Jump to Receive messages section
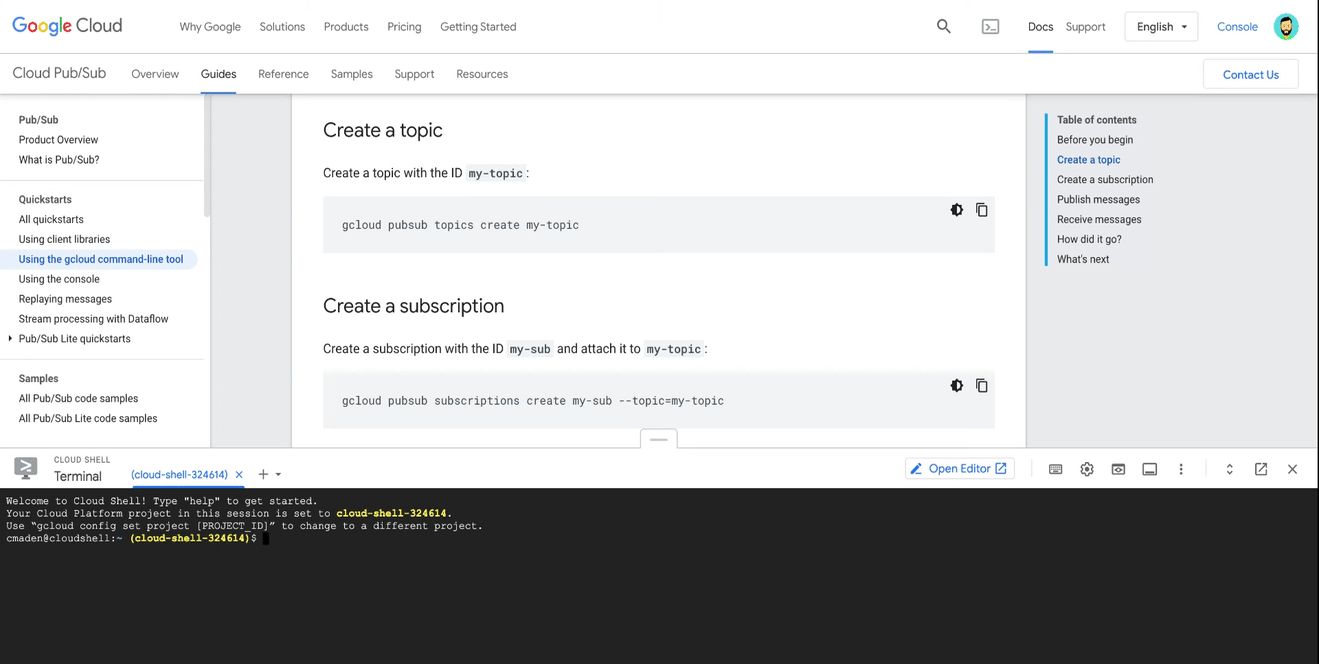This screenshot has width=1319, height=664. click(x=1099, y=220)
